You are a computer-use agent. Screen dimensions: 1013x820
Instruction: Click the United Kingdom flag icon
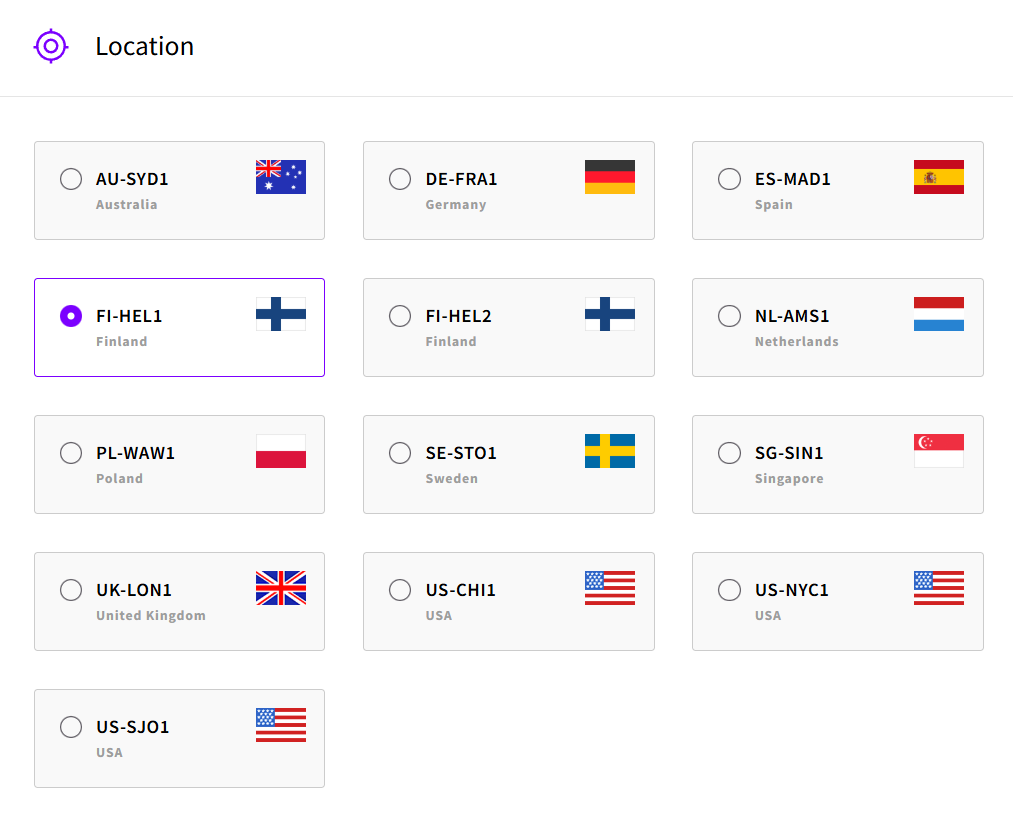(x=281, y=588)
